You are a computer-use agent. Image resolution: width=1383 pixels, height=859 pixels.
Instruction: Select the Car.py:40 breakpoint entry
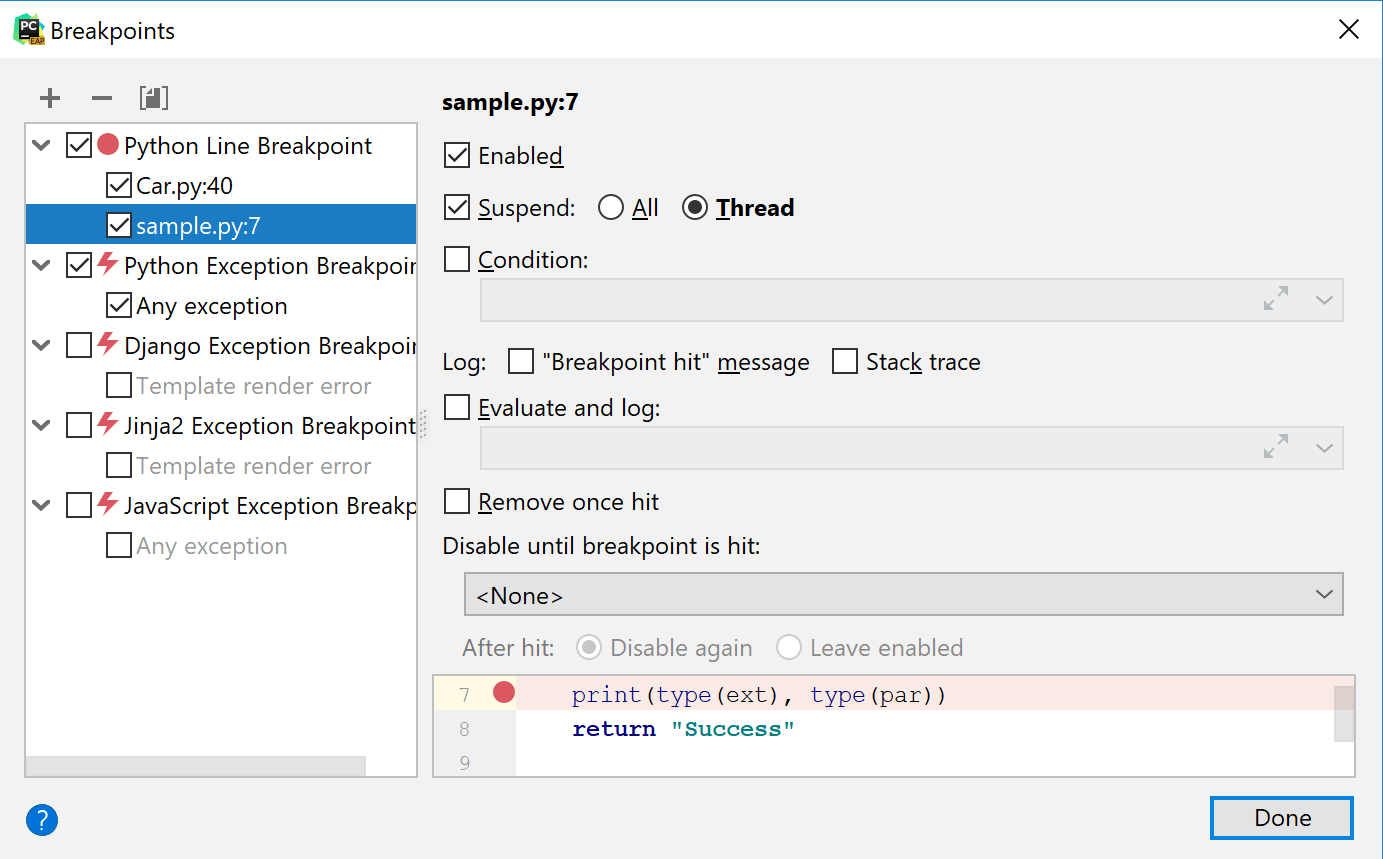point(185,186)
